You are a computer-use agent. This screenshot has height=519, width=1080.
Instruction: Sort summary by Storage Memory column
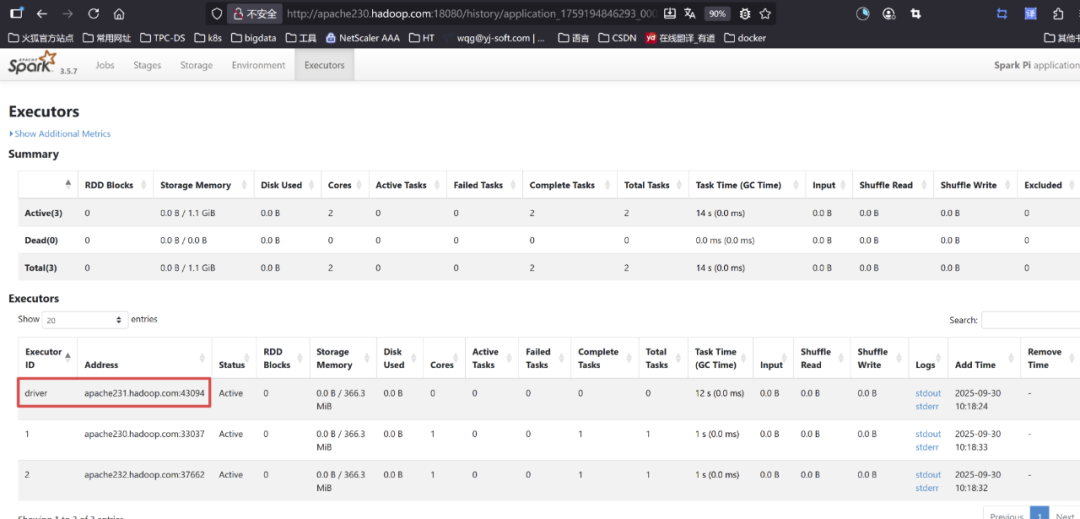[204, 185]
